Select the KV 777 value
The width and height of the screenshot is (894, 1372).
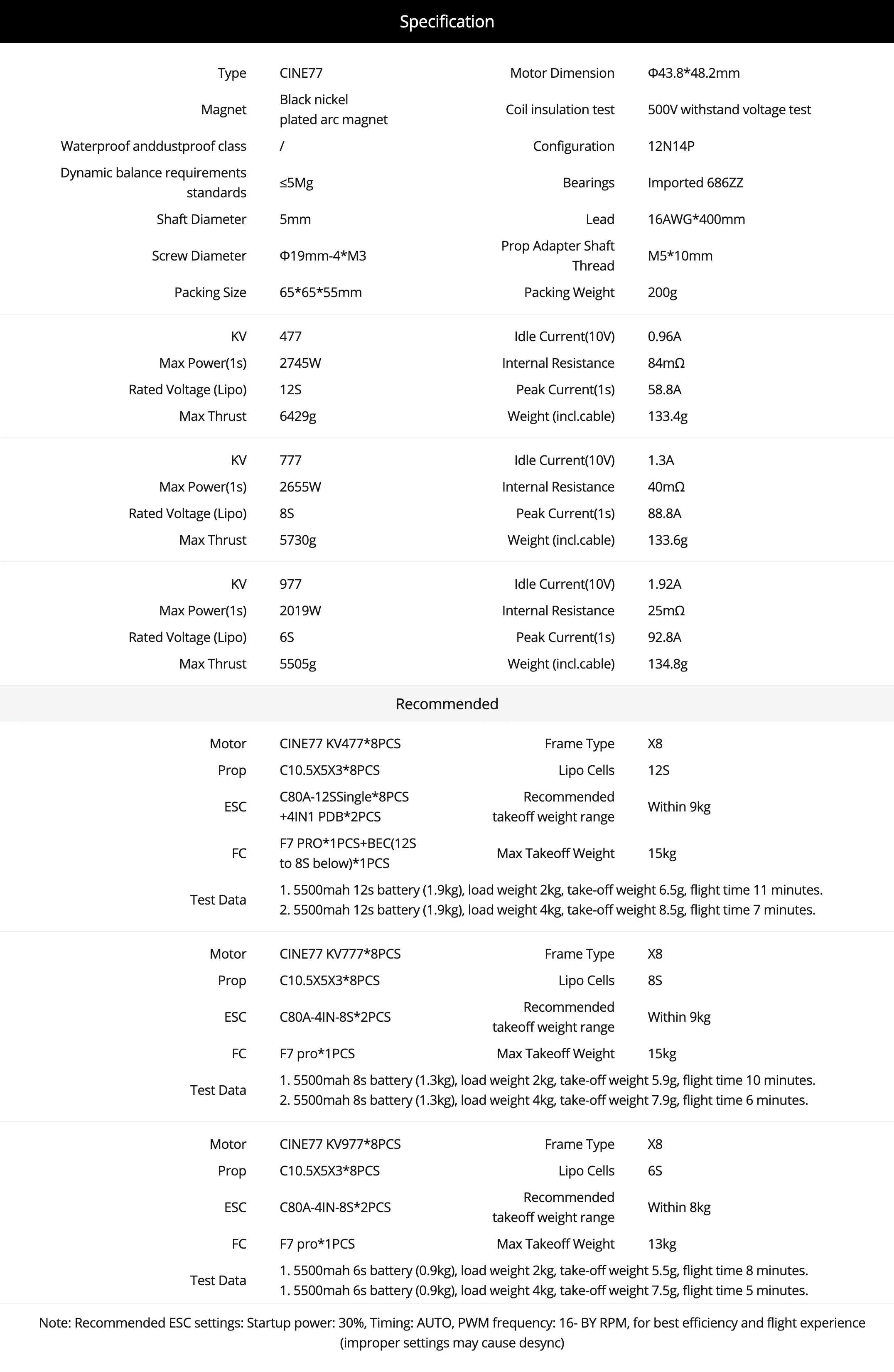[290, 461]
